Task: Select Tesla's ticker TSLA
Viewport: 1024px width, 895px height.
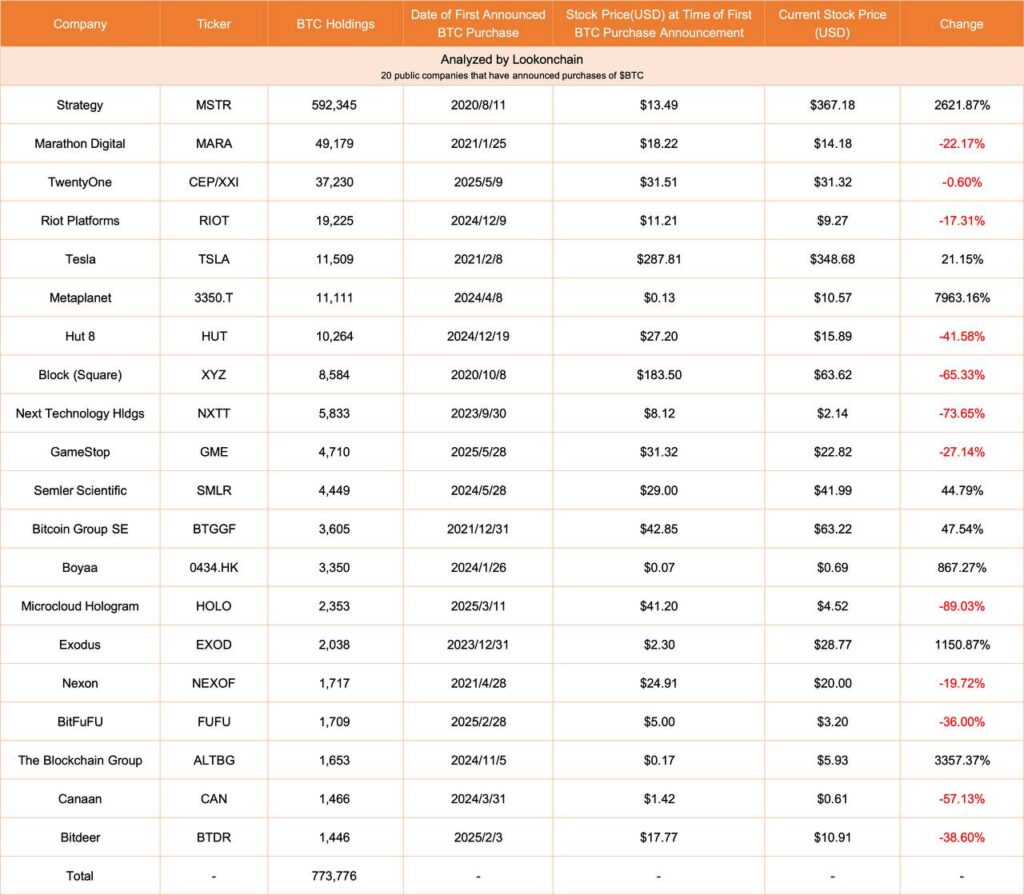Action: 214,259
